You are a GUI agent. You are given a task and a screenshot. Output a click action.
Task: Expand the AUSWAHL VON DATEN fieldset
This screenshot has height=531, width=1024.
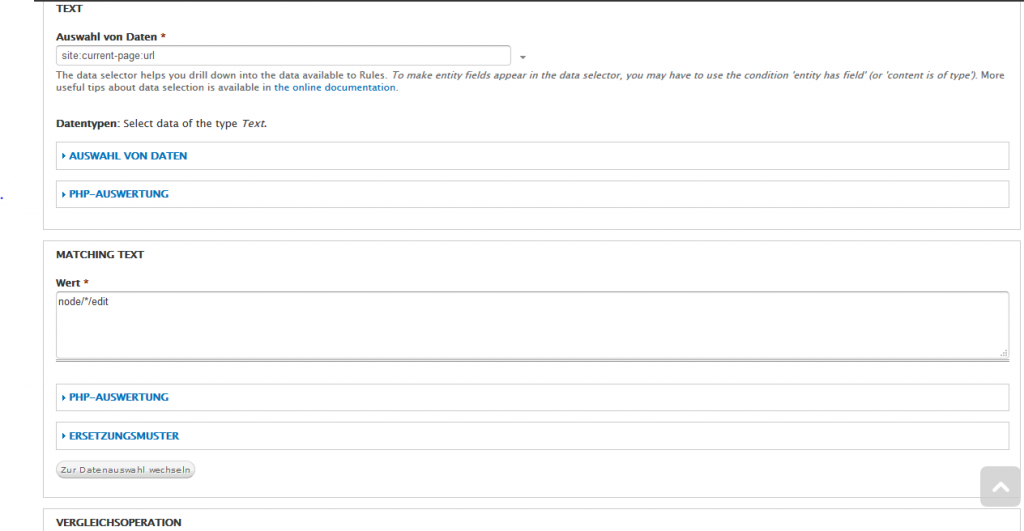click(x=128, y=156)
